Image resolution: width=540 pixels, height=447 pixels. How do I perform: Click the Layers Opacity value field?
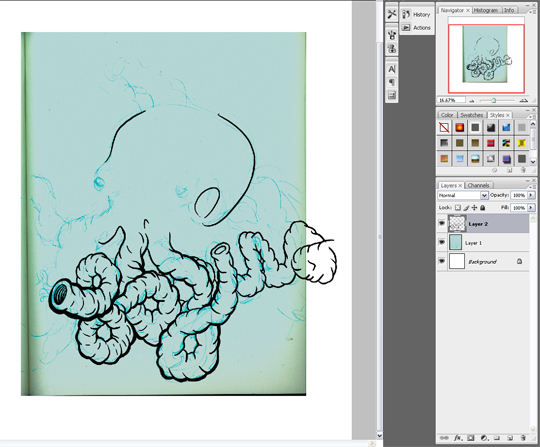pyautogui.click(x=518, y=195)
